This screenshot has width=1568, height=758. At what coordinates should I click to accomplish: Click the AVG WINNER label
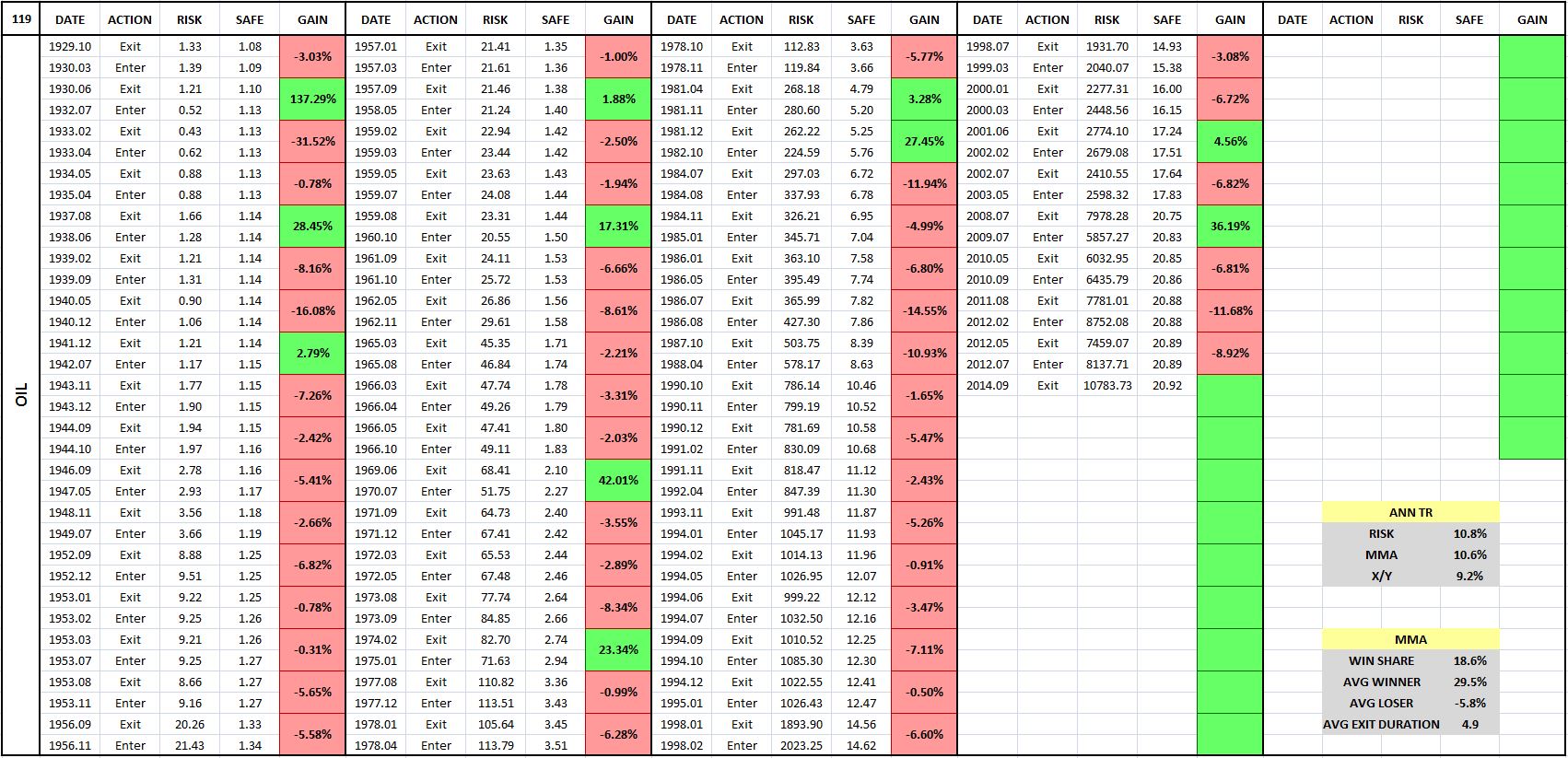point(1381,682)
